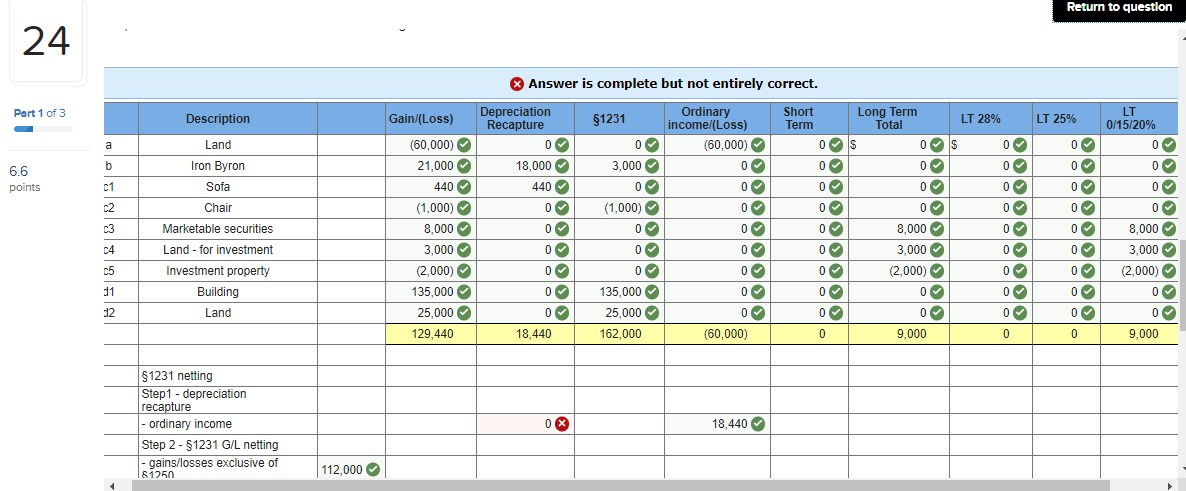Viewport: 1186px width, 491px height.
Task: Click the Return to question button
Action: (x=1119, y=9)
